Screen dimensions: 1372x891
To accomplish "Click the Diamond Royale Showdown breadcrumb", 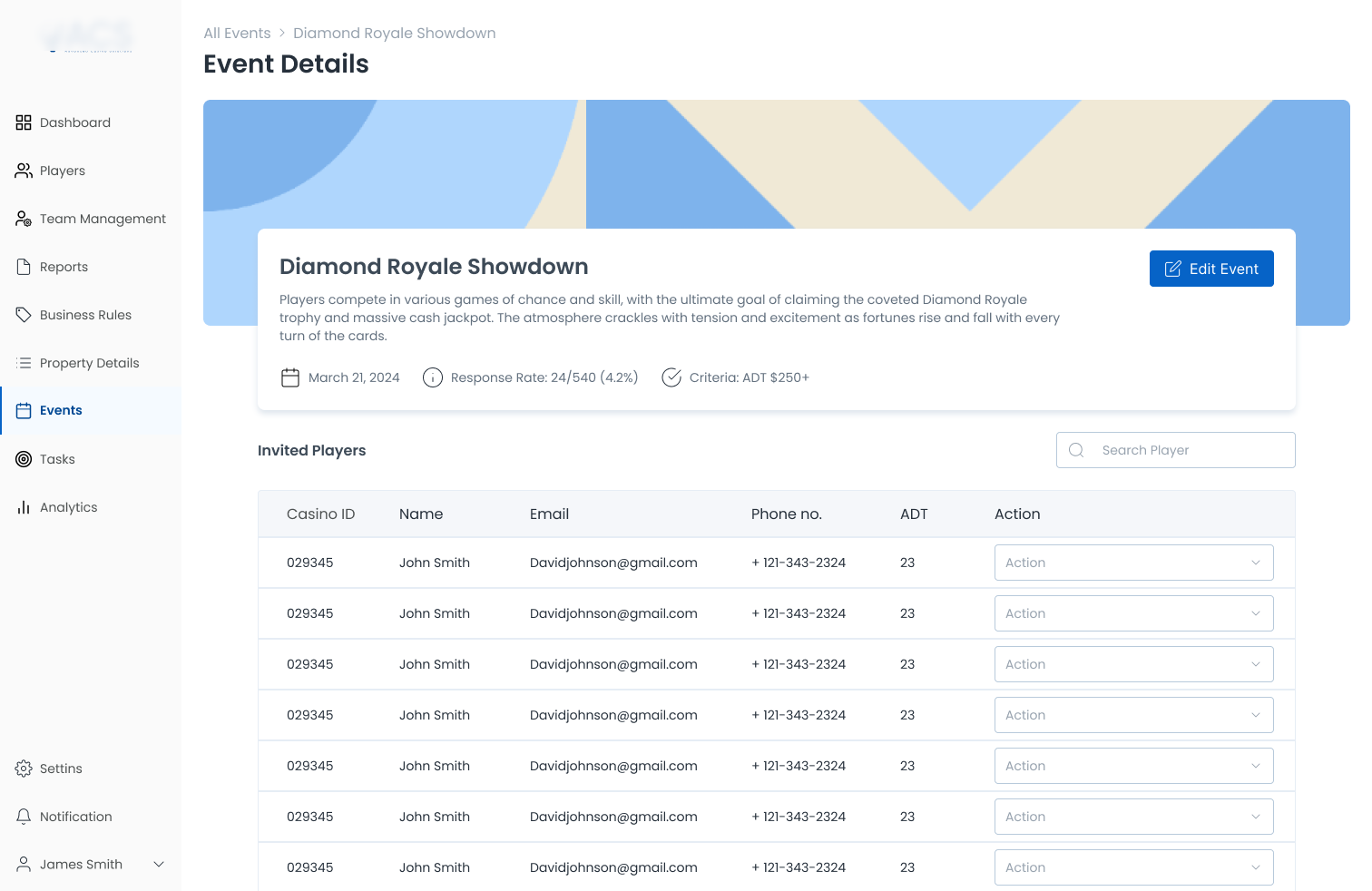I will tap(394, 33).
